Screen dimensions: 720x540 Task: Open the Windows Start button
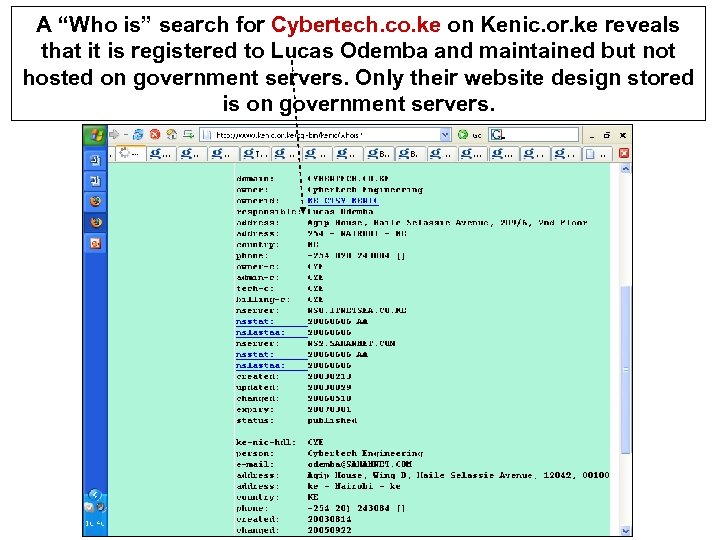point(95,135)
